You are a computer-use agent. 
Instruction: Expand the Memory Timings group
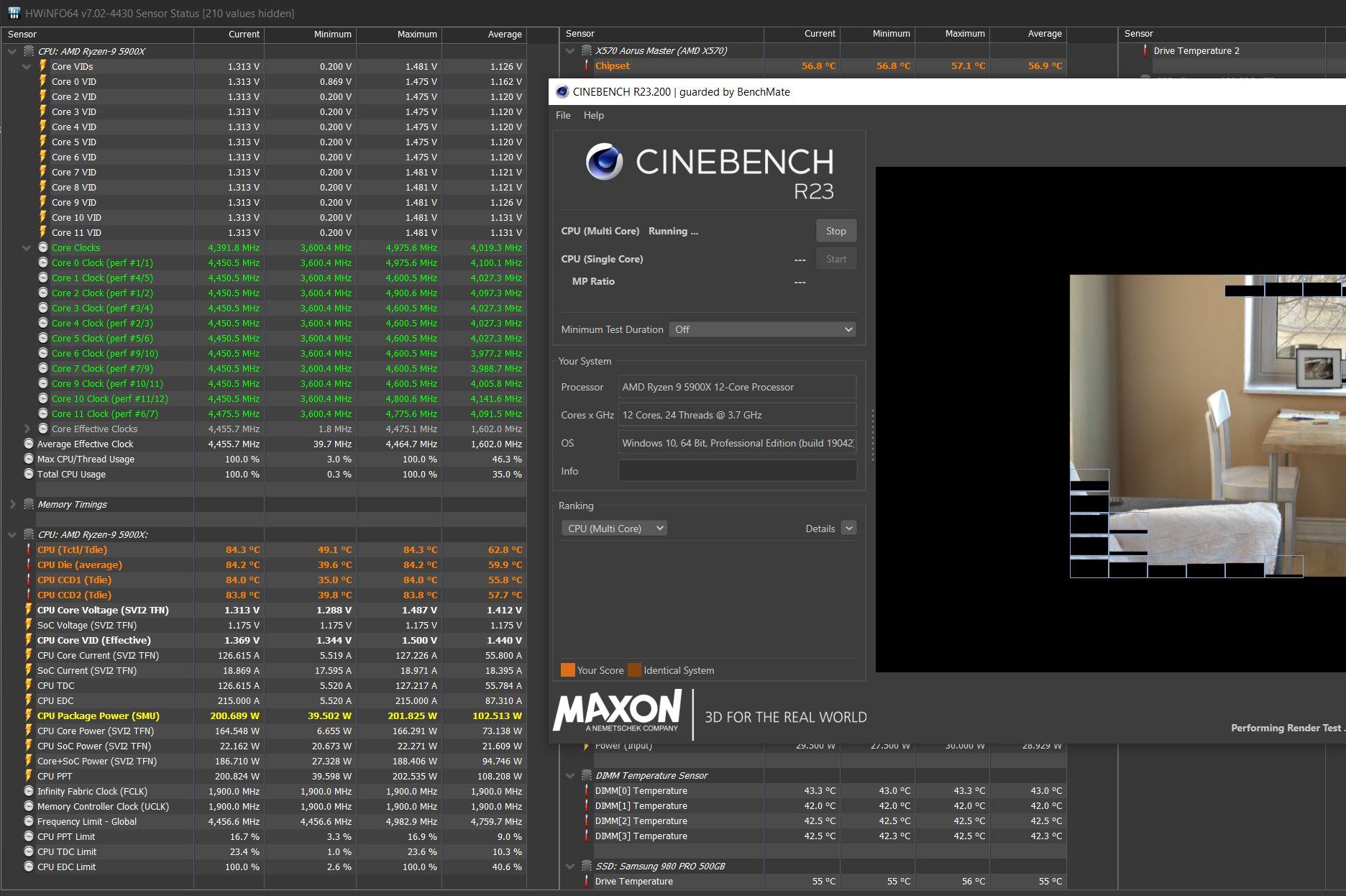(x=12, y=504)
